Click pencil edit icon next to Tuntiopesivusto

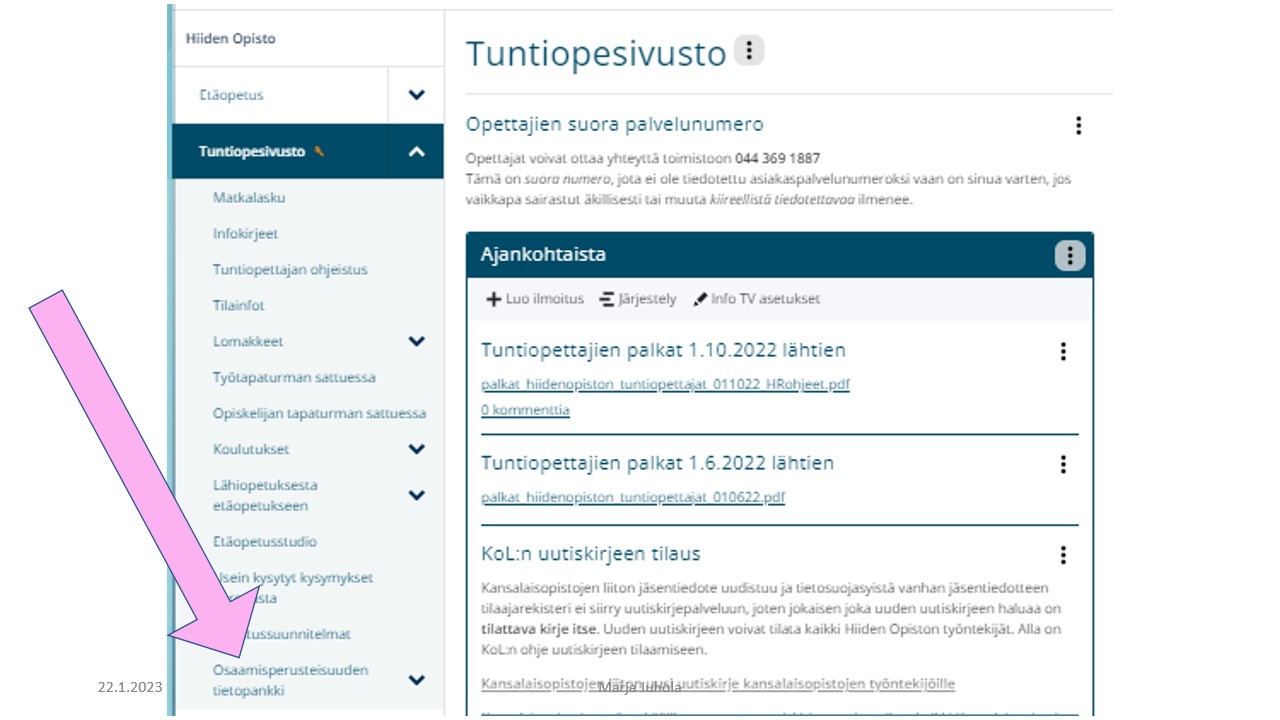point(319,152)
